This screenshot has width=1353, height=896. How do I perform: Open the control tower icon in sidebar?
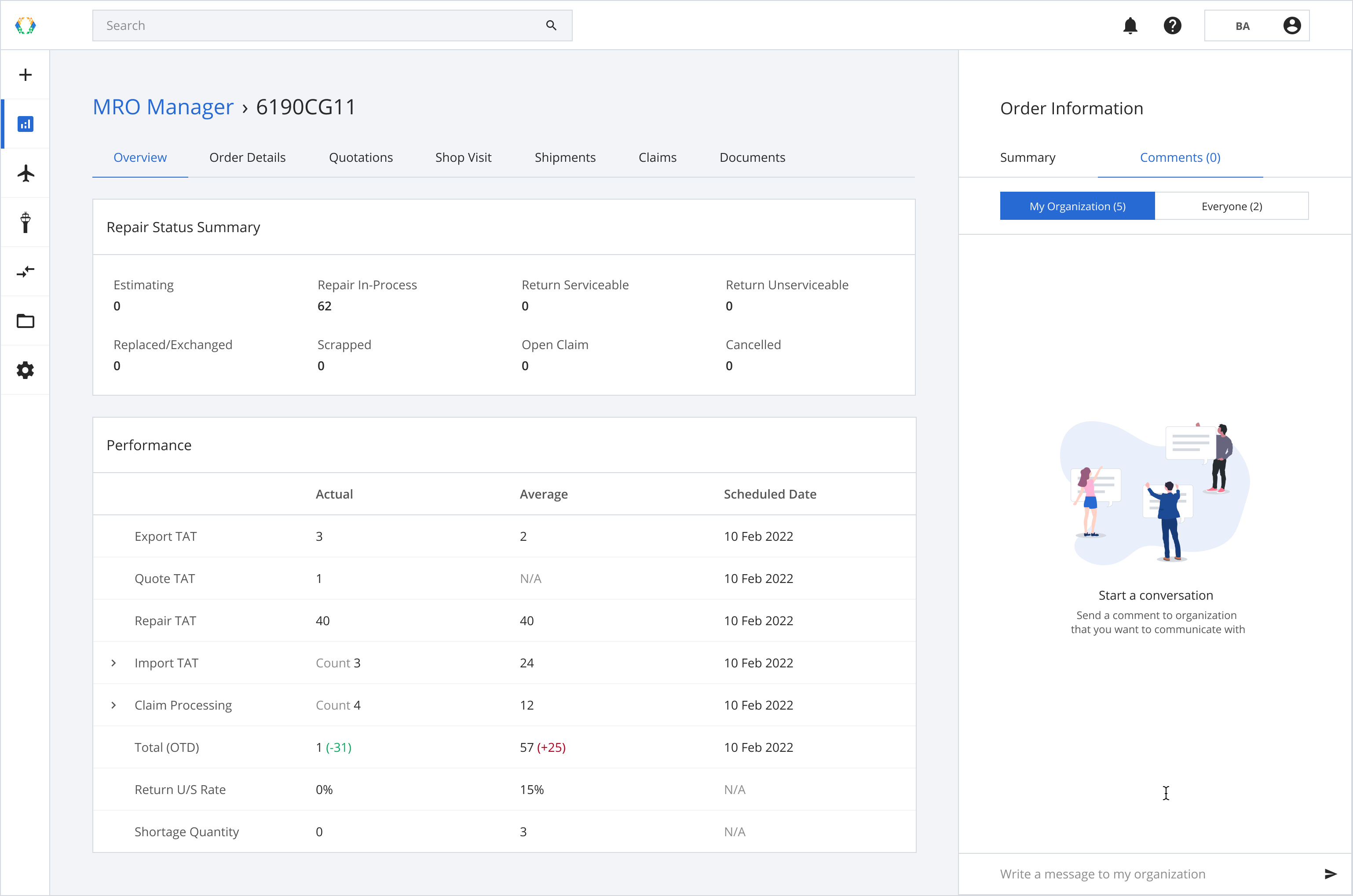coord(25,222)
